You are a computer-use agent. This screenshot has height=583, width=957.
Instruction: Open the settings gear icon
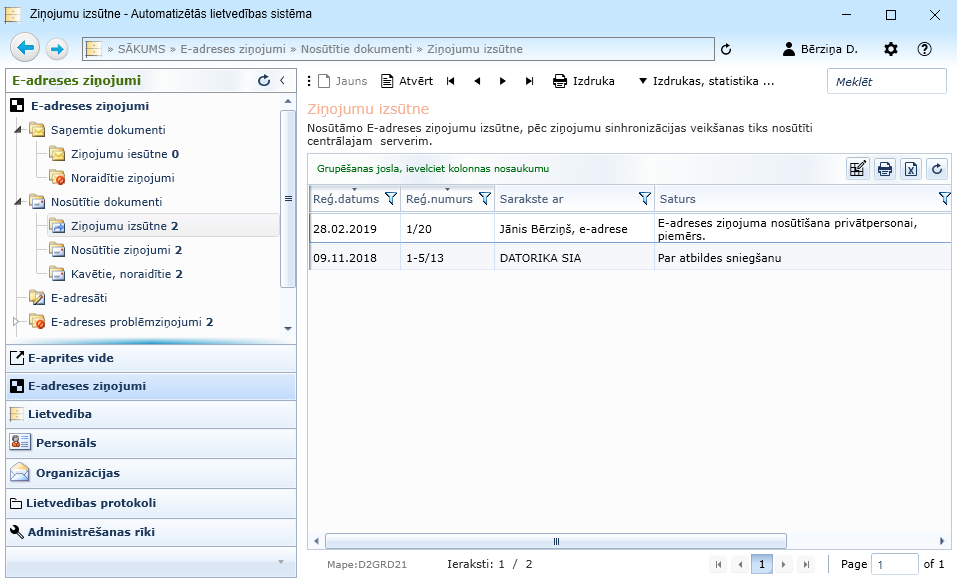891,49
